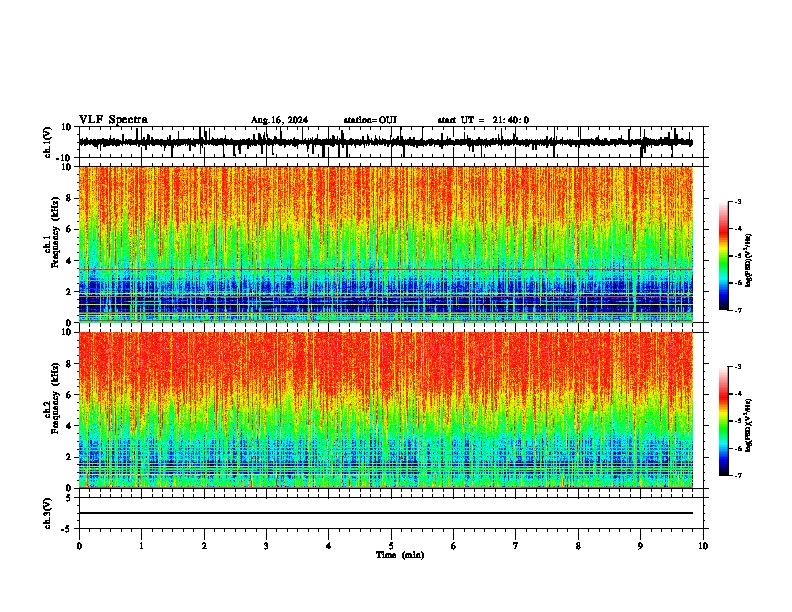The image size is (792, 612).
Task: Click the ch.1 voltage waveform trace
Action: tap(385, 142)
